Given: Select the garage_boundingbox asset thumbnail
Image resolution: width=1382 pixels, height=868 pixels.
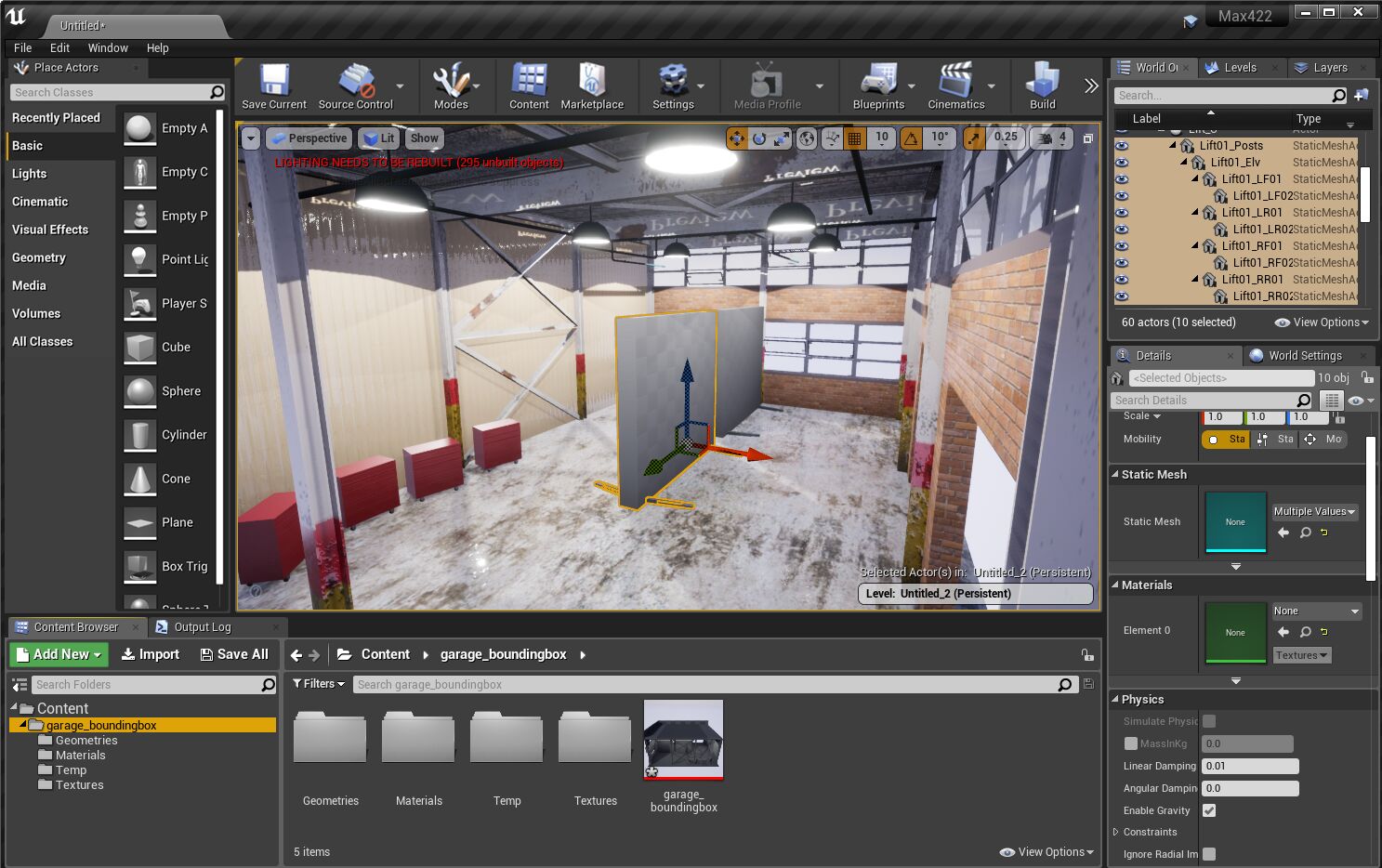Looking at the screenshot, I should (683, 740).
